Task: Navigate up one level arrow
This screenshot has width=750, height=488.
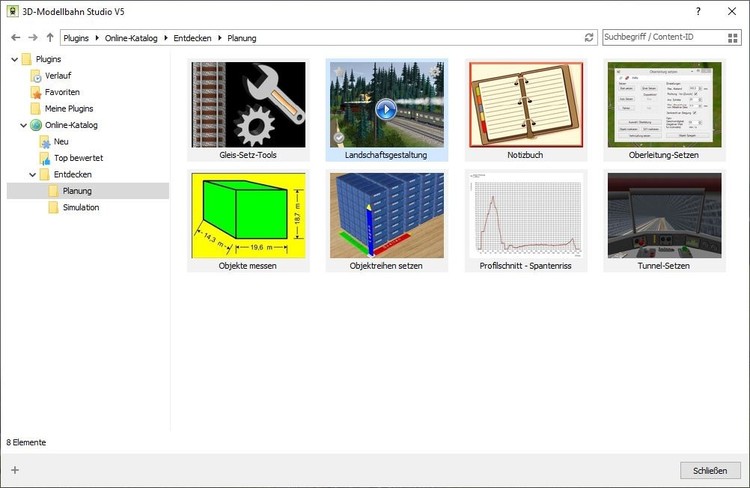Action: click(50, 37)
